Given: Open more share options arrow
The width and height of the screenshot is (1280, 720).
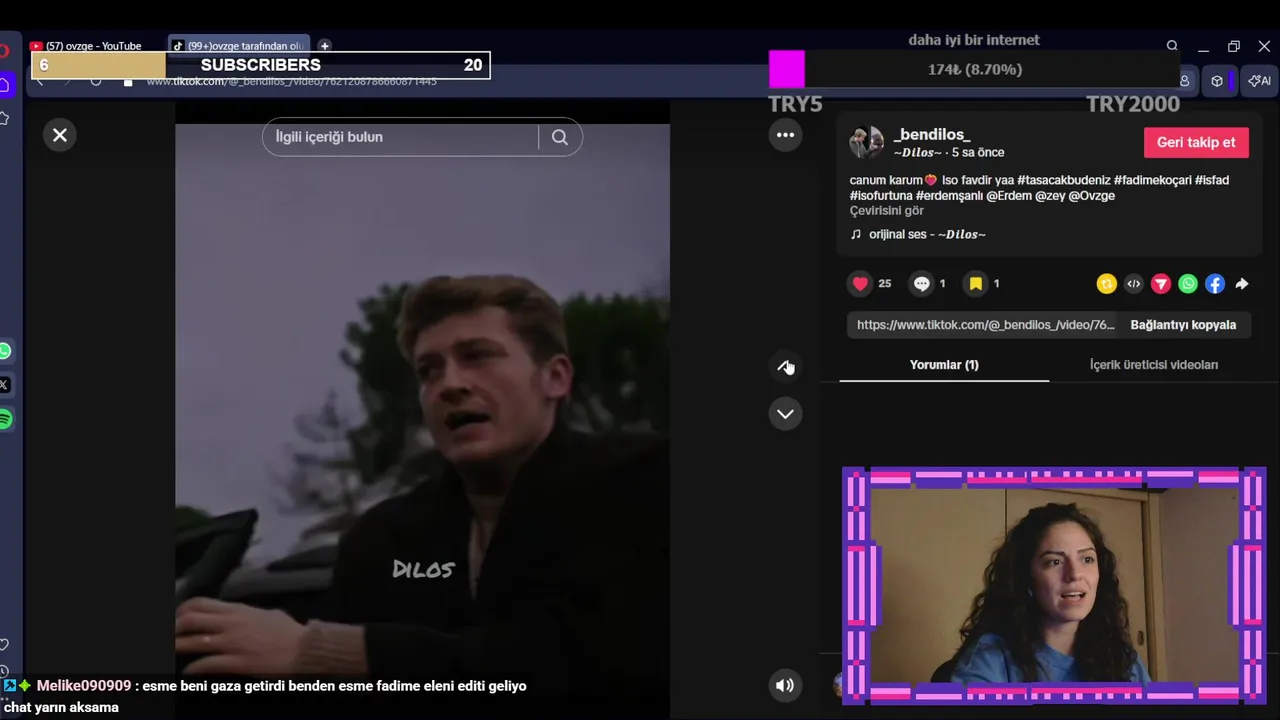Looking at the screenshot, I should (1241, 284).
